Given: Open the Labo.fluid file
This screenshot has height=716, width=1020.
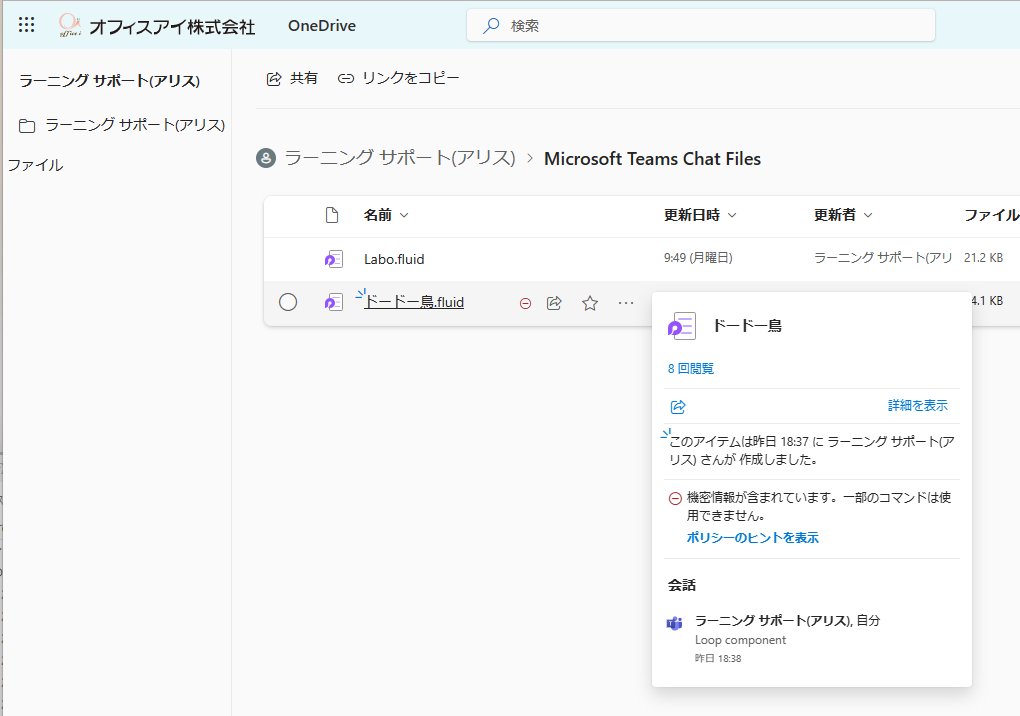Looking at the screenshot, I should 394,259.
